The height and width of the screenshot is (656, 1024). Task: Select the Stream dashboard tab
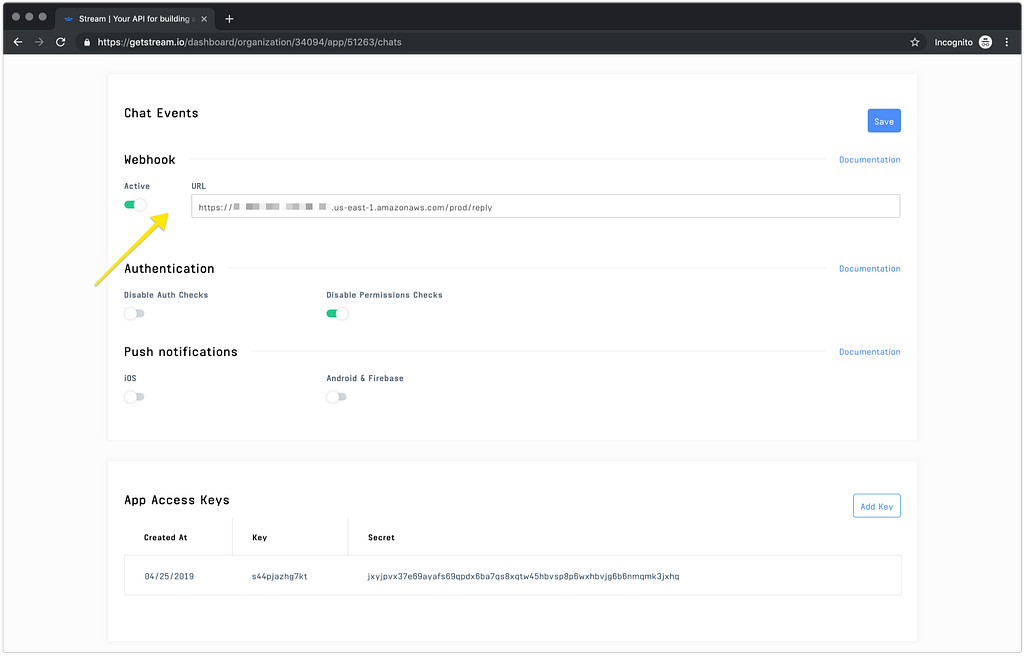pyautogui.click(x=136, y=19)
